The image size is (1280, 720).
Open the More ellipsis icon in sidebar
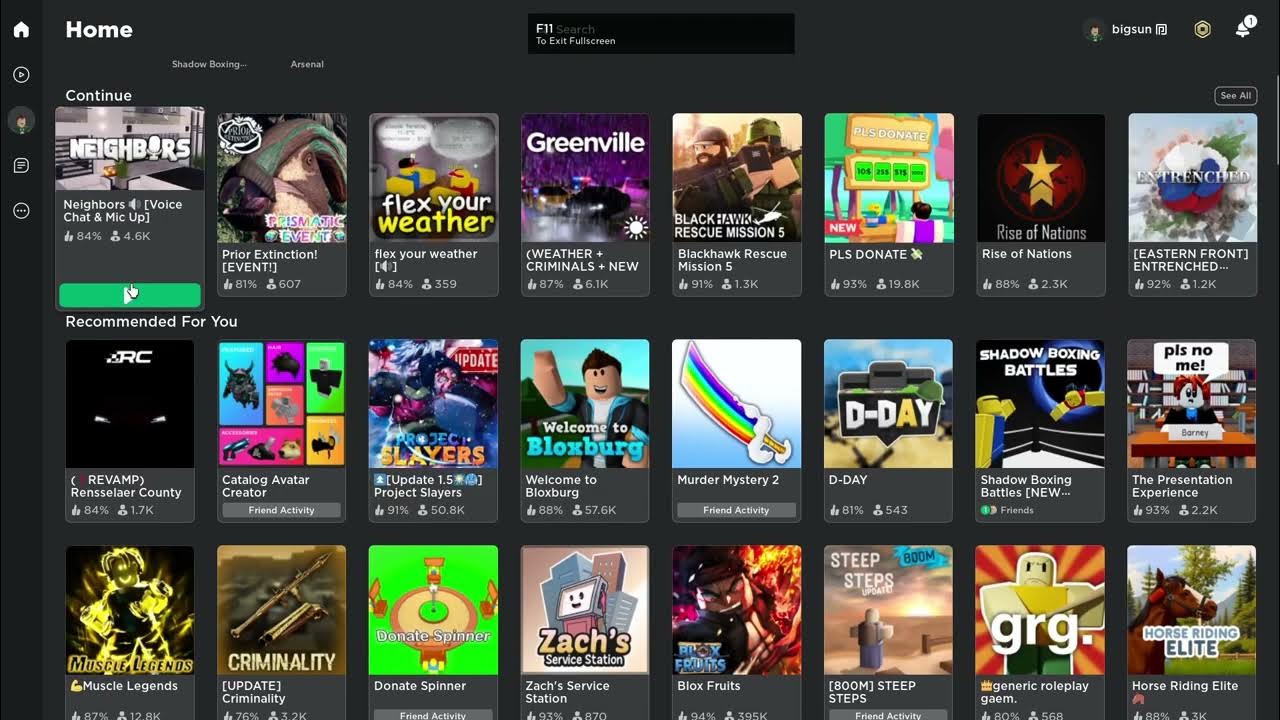[x=21, y=210]
